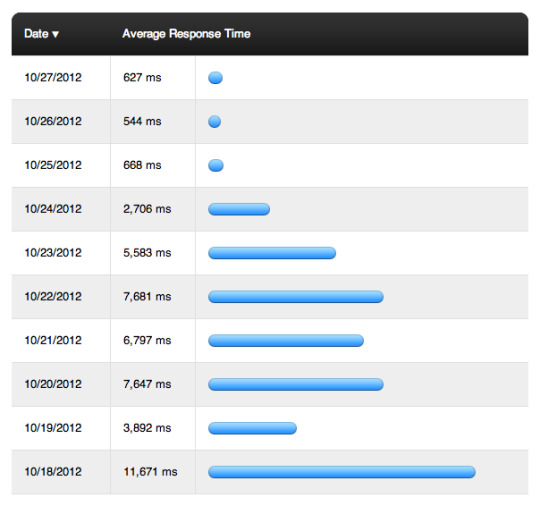Click the Average Response Time header
Image resolution: width=540 pixels, height=506 pixels.
coord(186,34)
